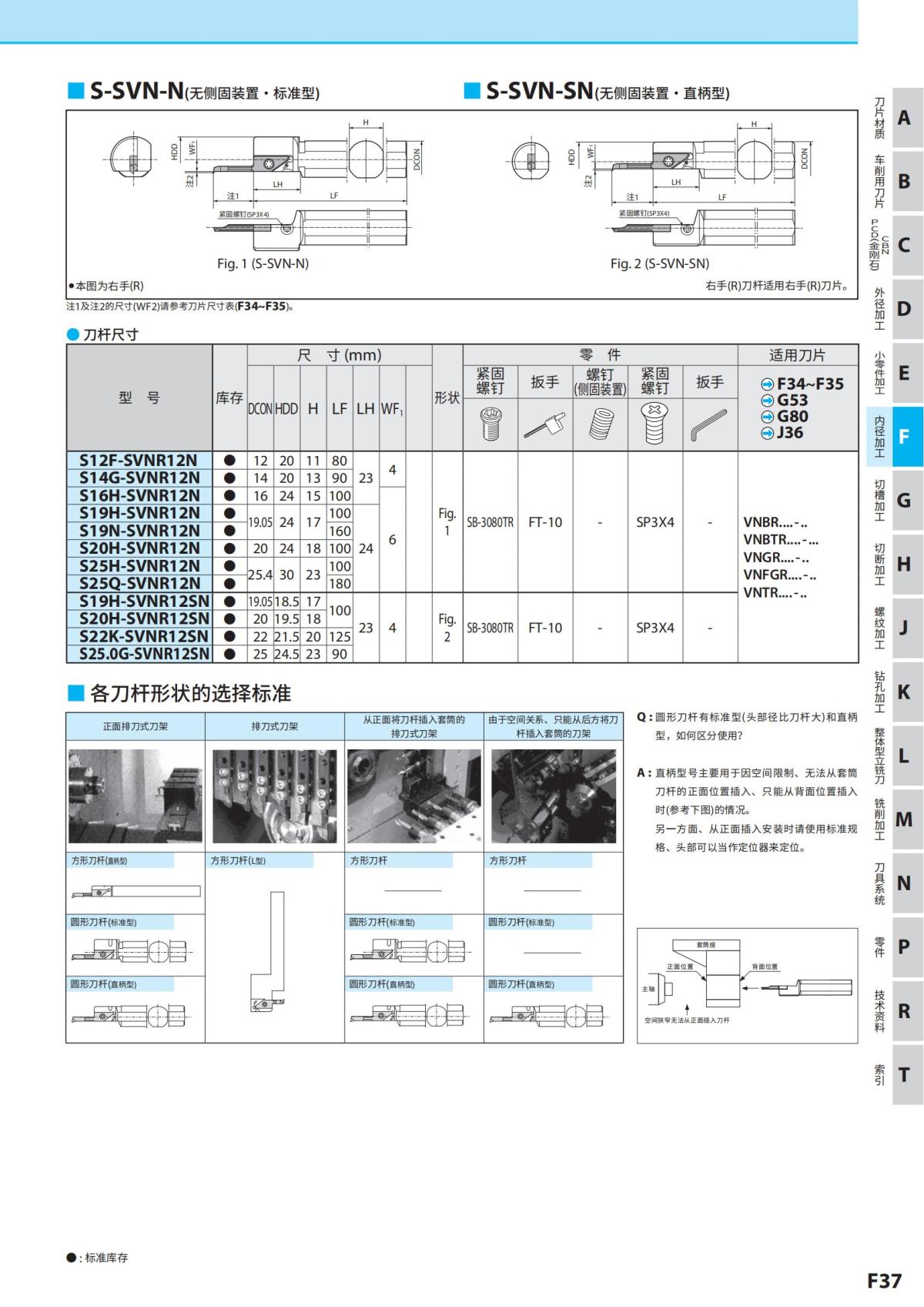Click photo under 只能从后方将刀杆插入套筒的刀架
Image resolution: width=924 pixels, height=1307 pixels.
(x=554, y=796)
